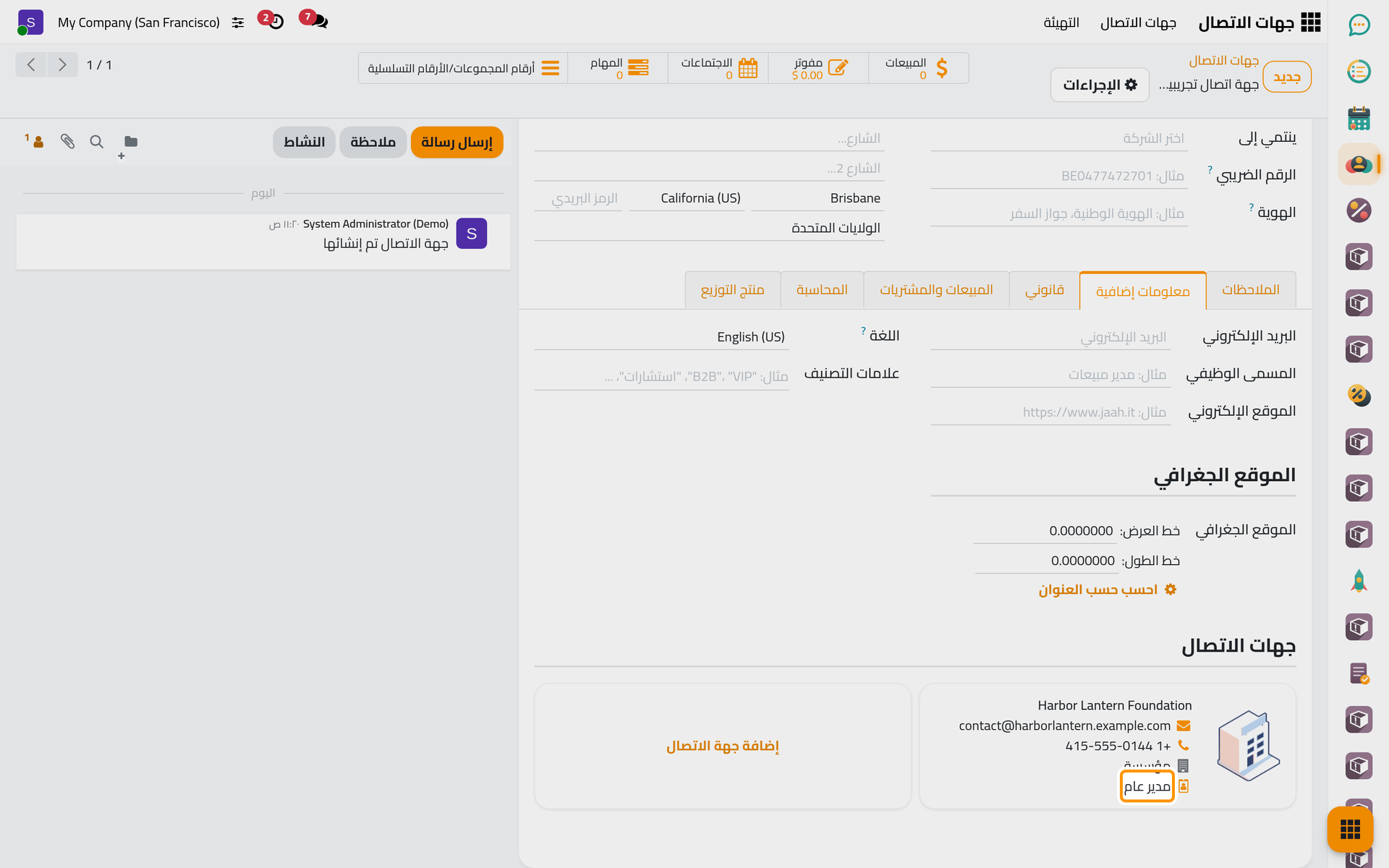Switch to the الملاحظات tab
Image resolution: width=1389 pixels, height=868 pixels.
(x=1250, y=290)
